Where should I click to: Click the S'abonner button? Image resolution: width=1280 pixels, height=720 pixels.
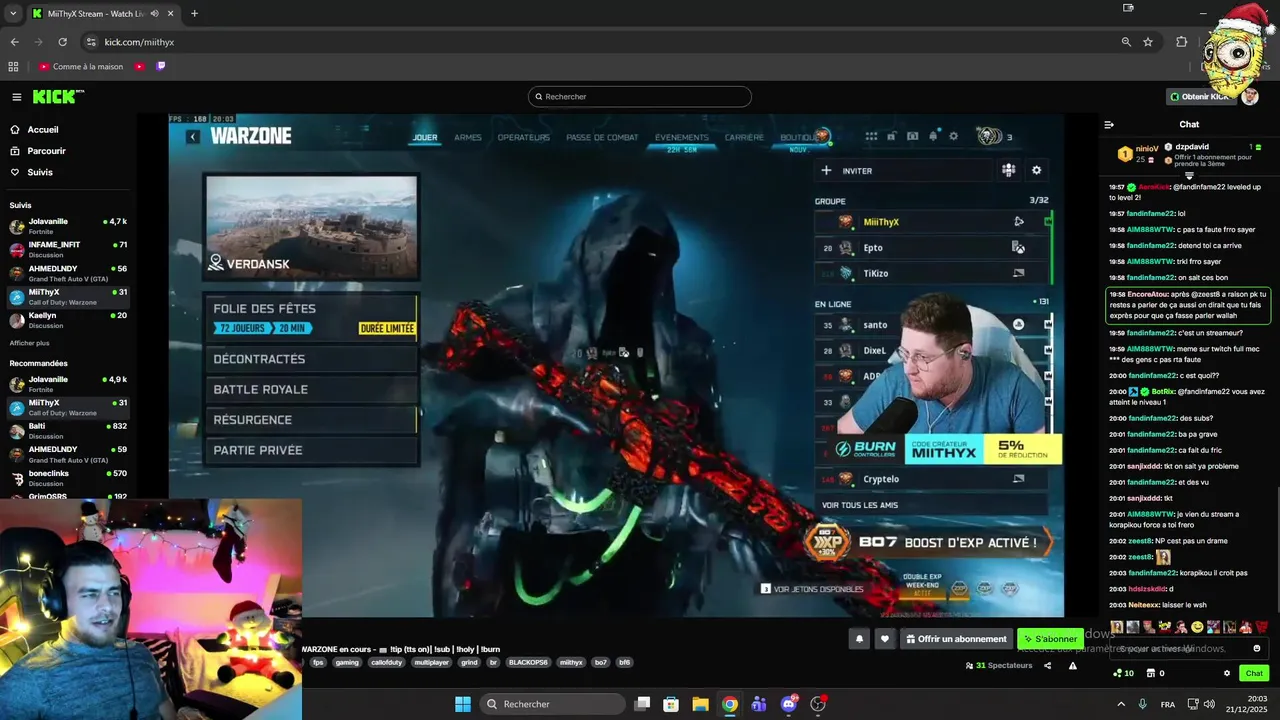click(x=1050, y=639)
